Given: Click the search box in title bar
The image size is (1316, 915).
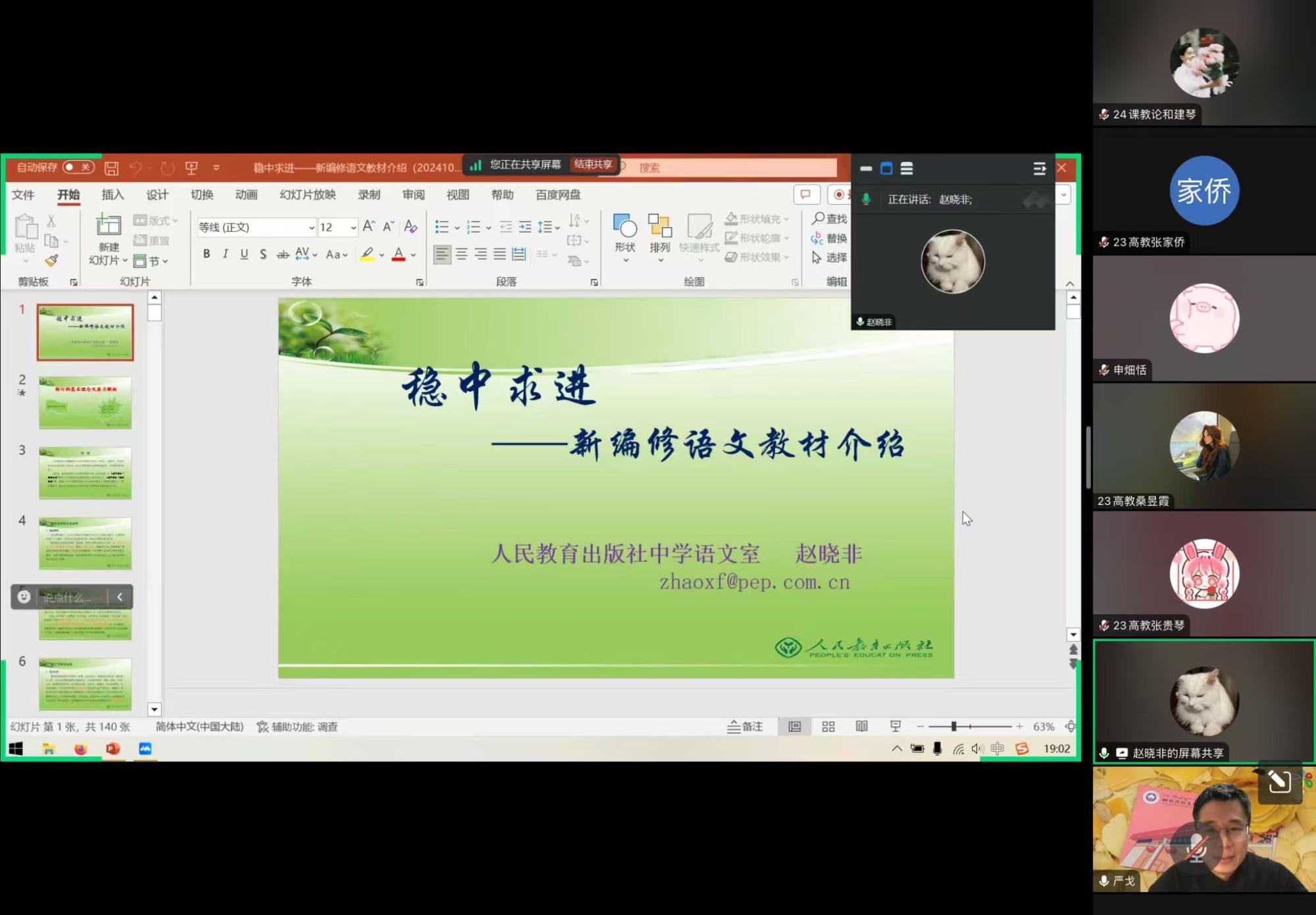Looking at the screenshot, I should tap(727, 168).
